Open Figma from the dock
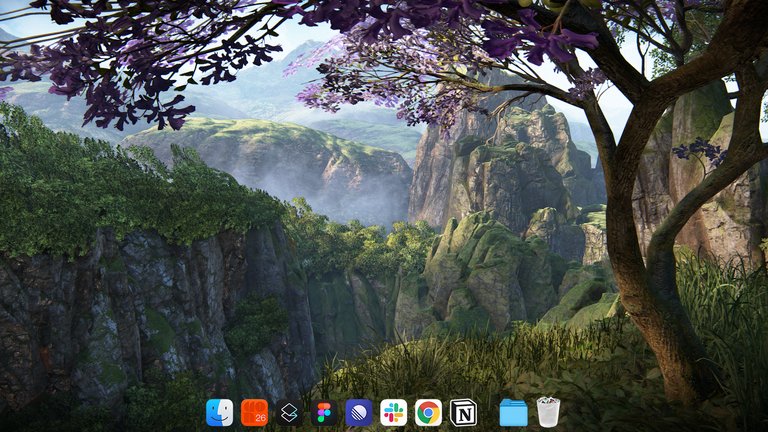Screen dimensions: 768x432 pyautogui.click(x=324, y=412)
